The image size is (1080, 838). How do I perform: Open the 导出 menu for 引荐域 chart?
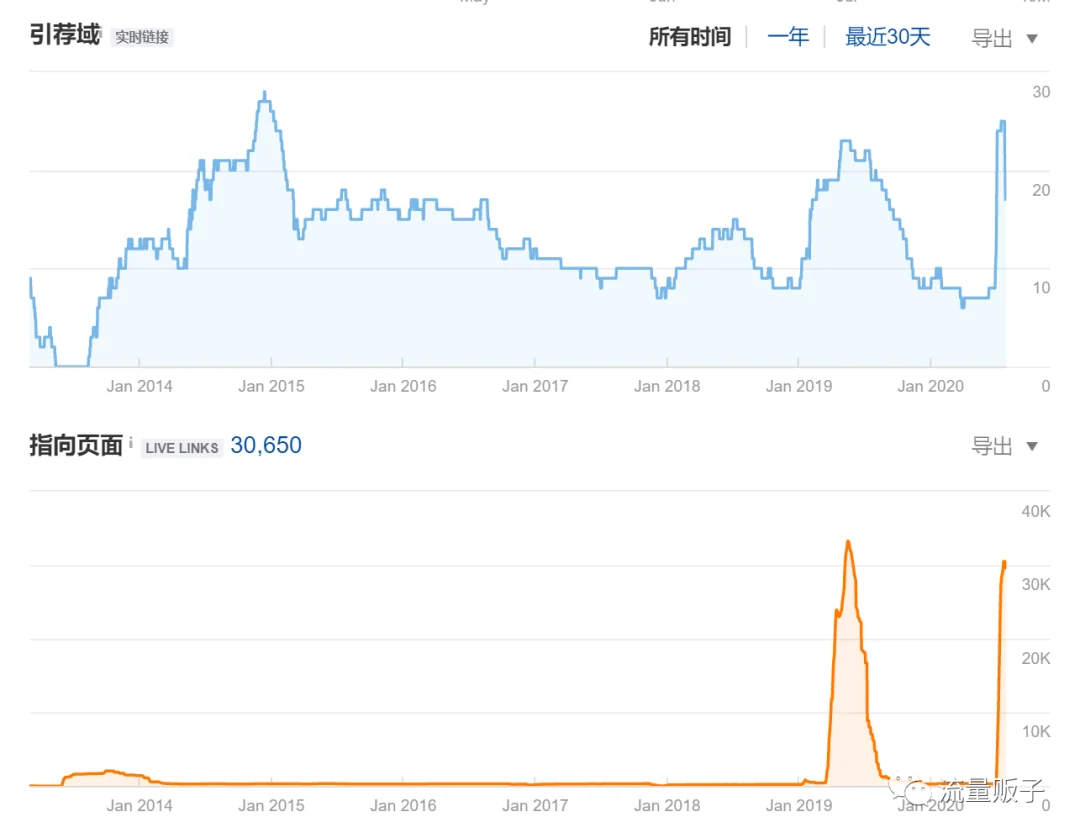click(x=992, y=39)
